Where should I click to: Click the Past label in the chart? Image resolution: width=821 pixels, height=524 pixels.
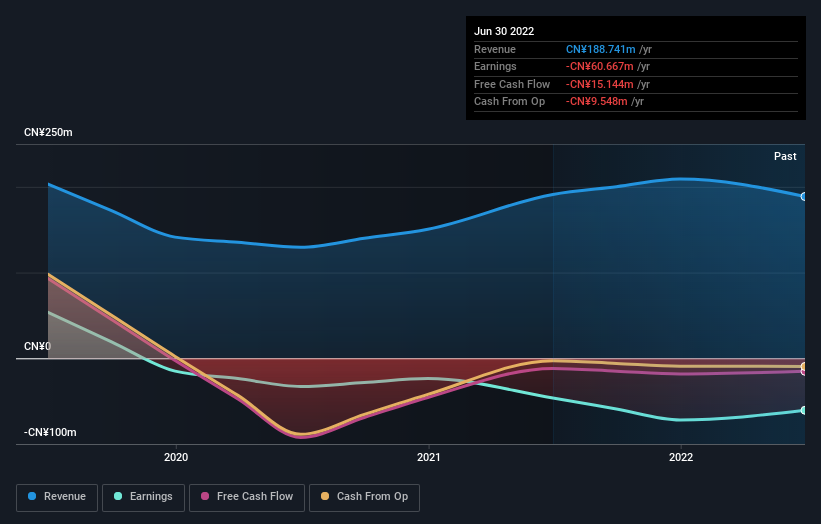[785, 157]
